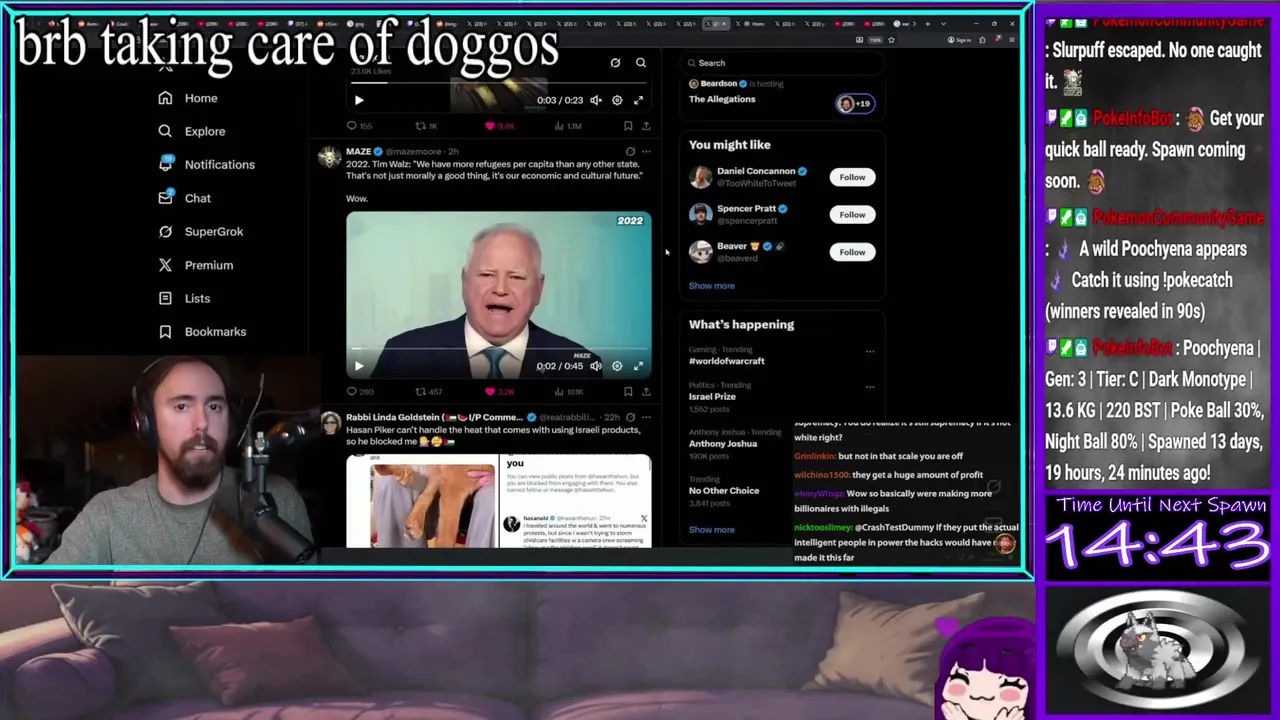Seek the 0:23 video progress bar
Viewport: 1280px width, 720px height.
[x=498, y=84]
